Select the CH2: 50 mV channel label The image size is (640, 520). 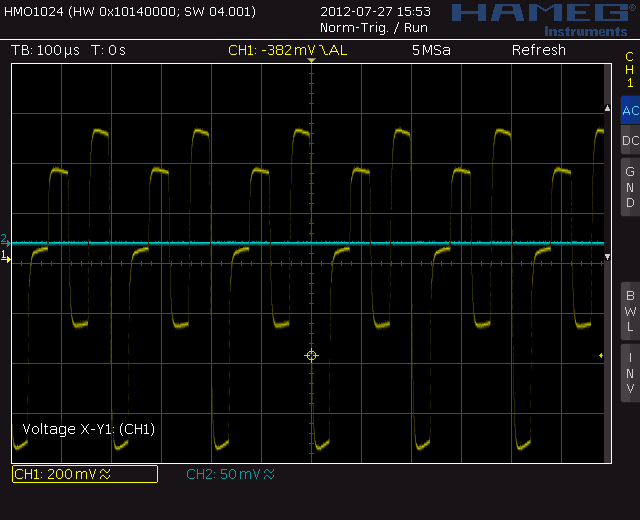click(230, 474)
